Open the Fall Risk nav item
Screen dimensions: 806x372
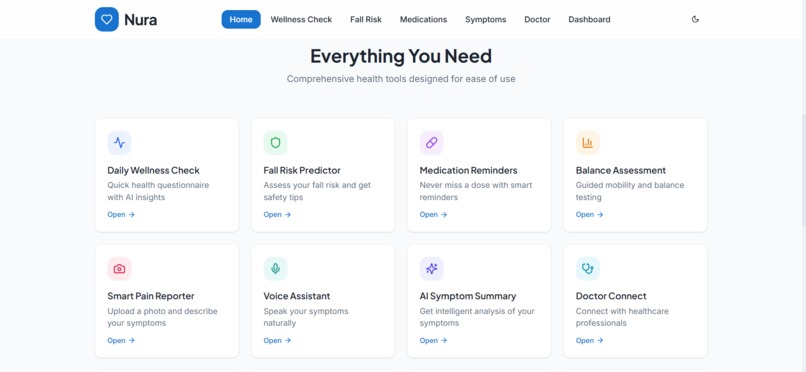click(x=366, y=20)
